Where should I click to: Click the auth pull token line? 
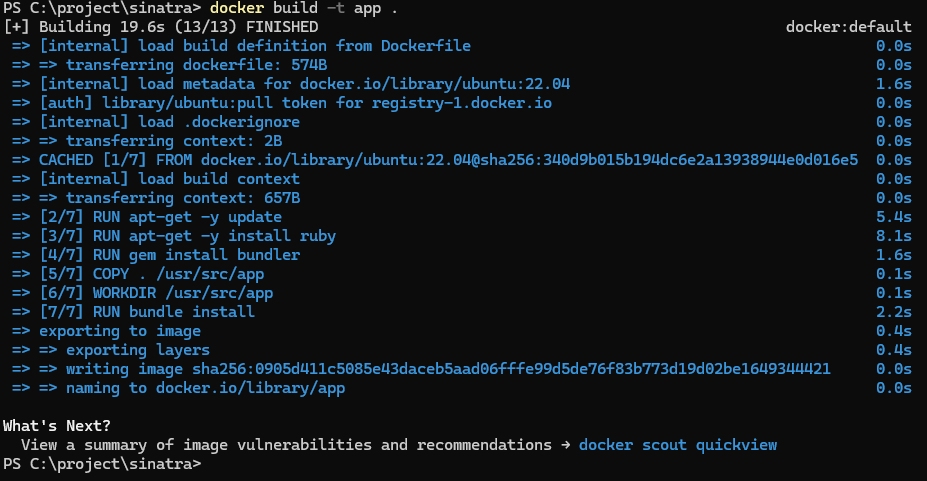coord(295,103)
